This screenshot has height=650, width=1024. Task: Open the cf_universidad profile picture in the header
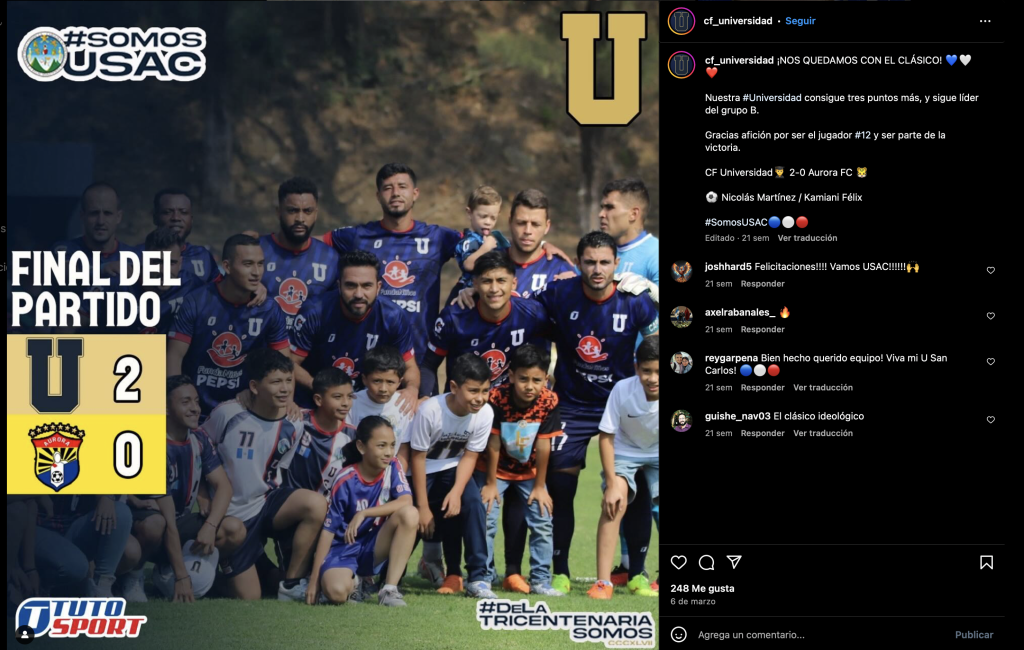pyautogui.click(x=680, y=21)
